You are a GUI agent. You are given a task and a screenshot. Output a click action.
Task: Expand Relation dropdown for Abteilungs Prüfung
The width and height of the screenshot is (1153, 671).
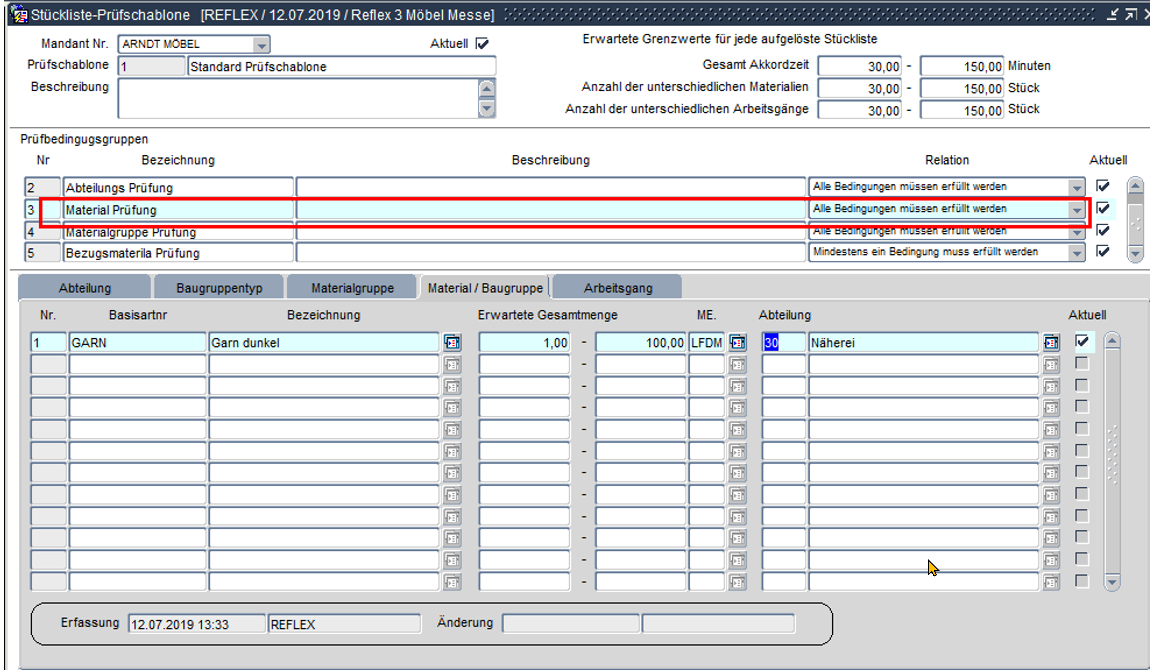click(x=1076, y=187)
